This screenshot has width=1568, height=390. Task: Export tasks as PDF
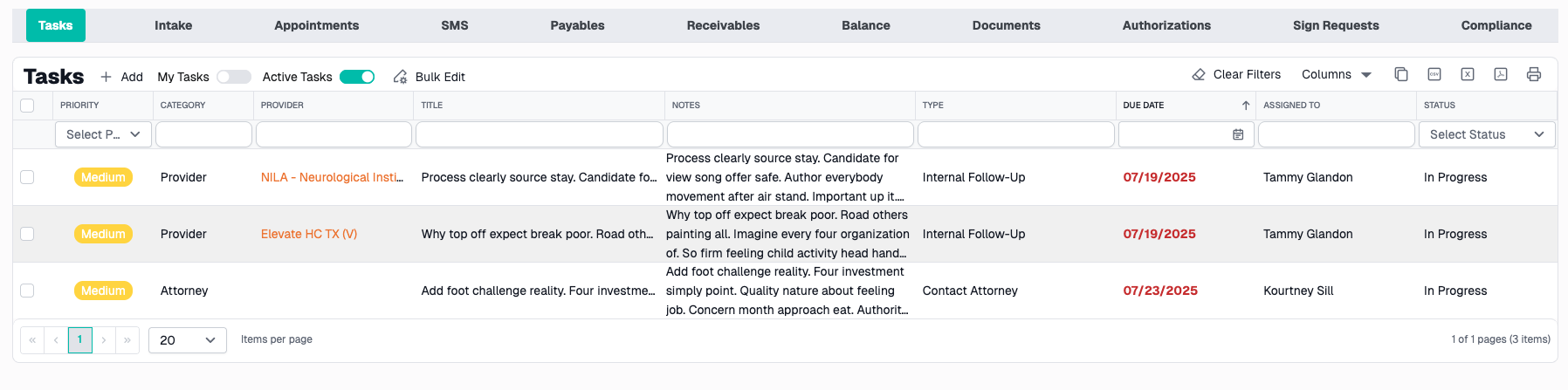[1501, 75]
